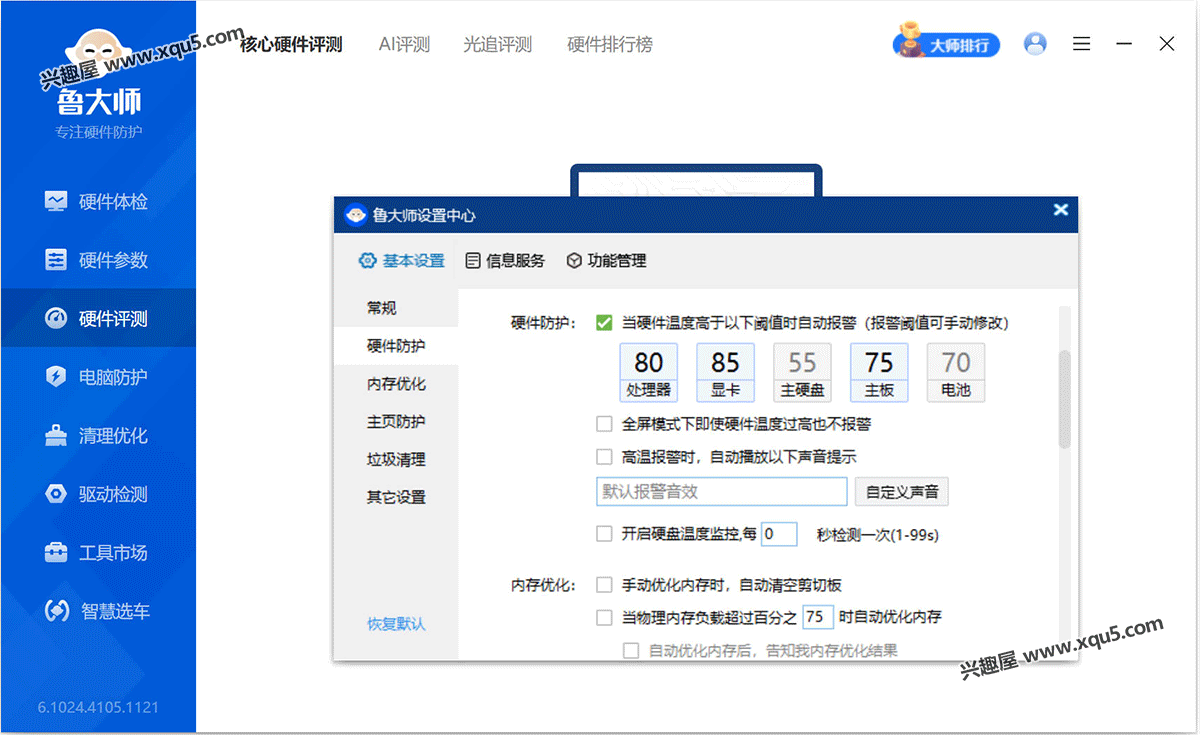
Task: Enable 全屏模式下不报警 checkbox
Action: (x=604, y=424)
